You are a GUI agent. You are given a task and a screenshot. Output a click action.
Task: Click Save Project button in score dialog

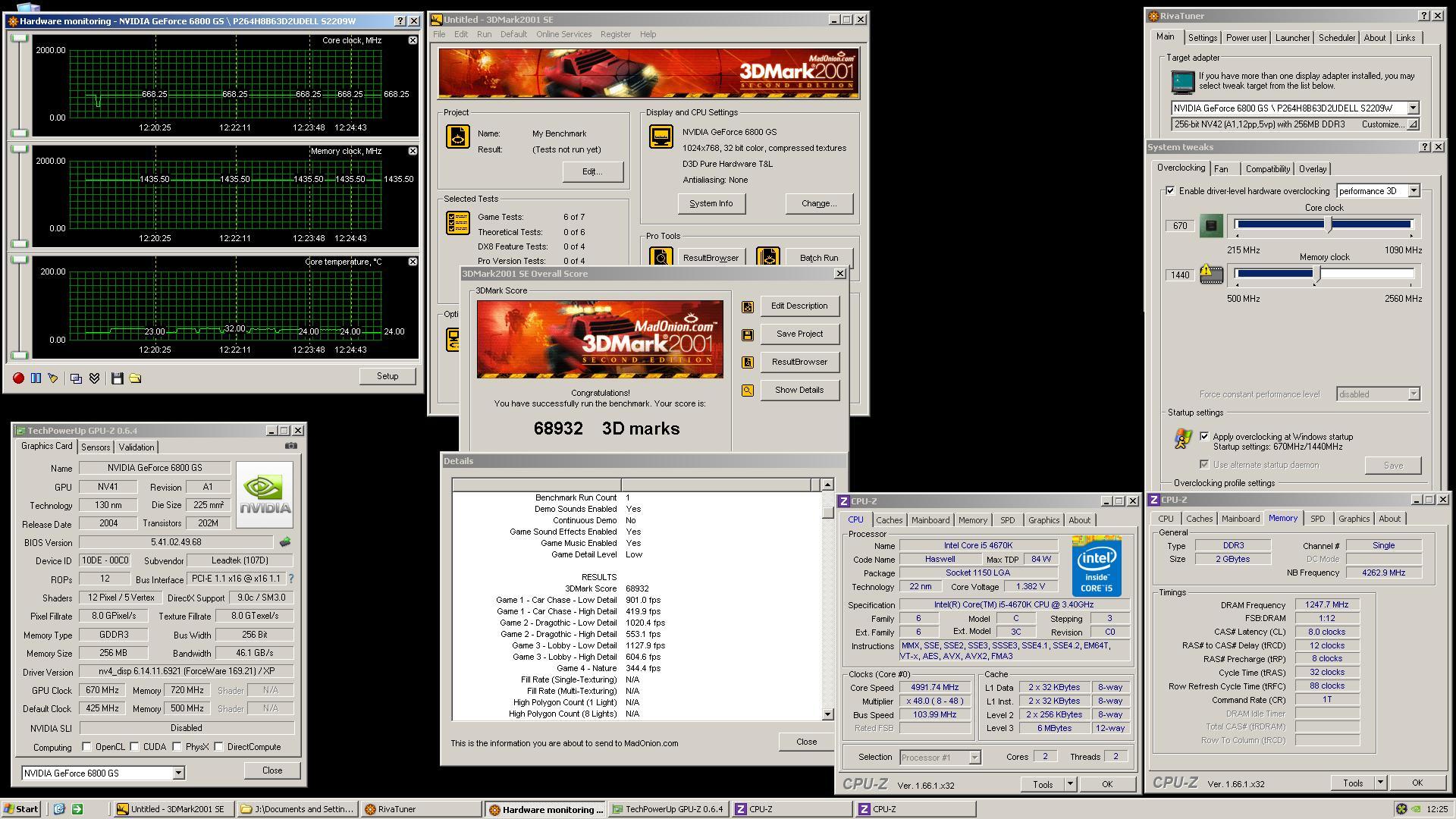point(799,334)
